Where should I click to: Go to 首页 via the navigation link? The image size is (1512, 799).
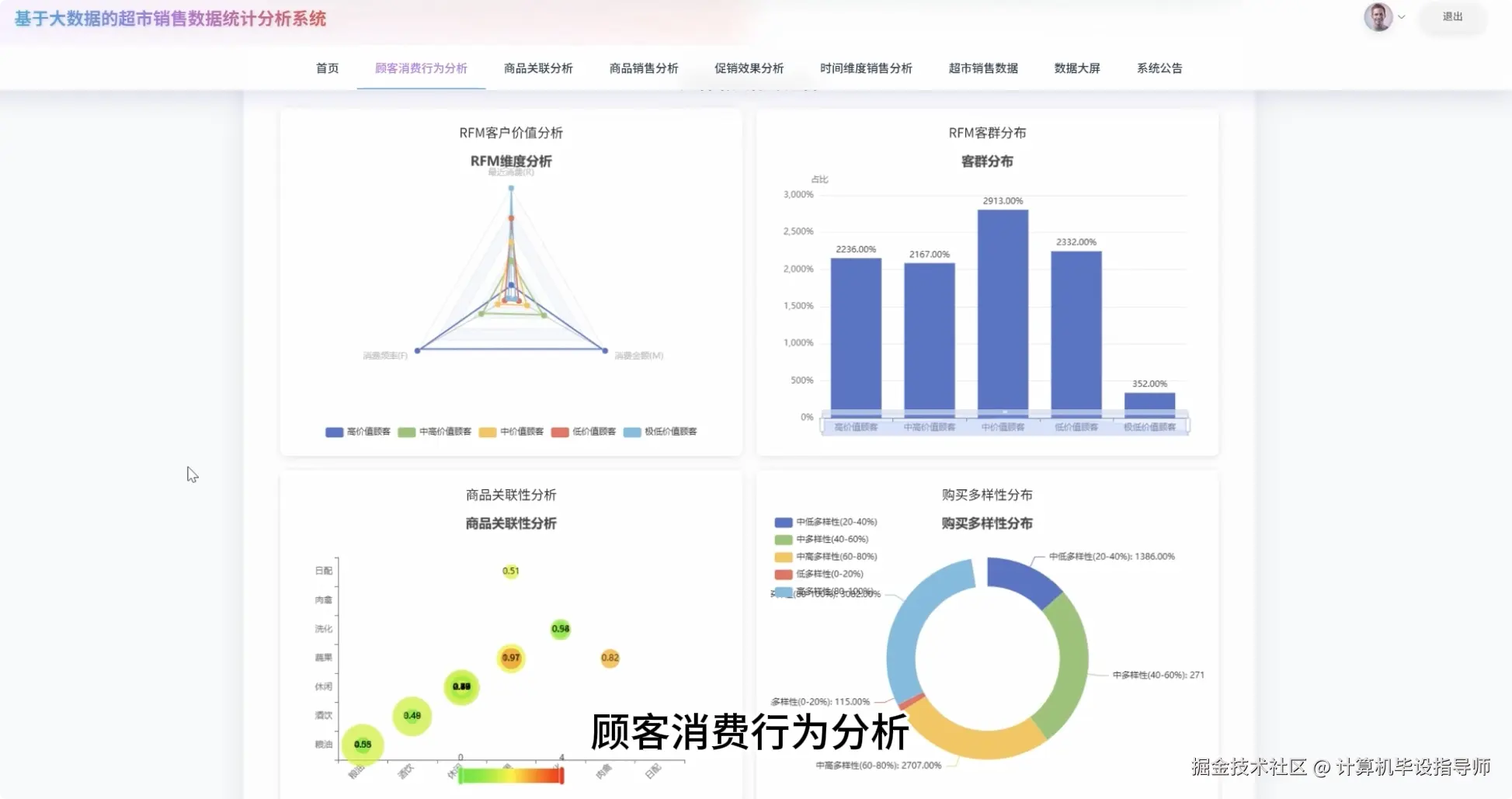tap(326, 68)
